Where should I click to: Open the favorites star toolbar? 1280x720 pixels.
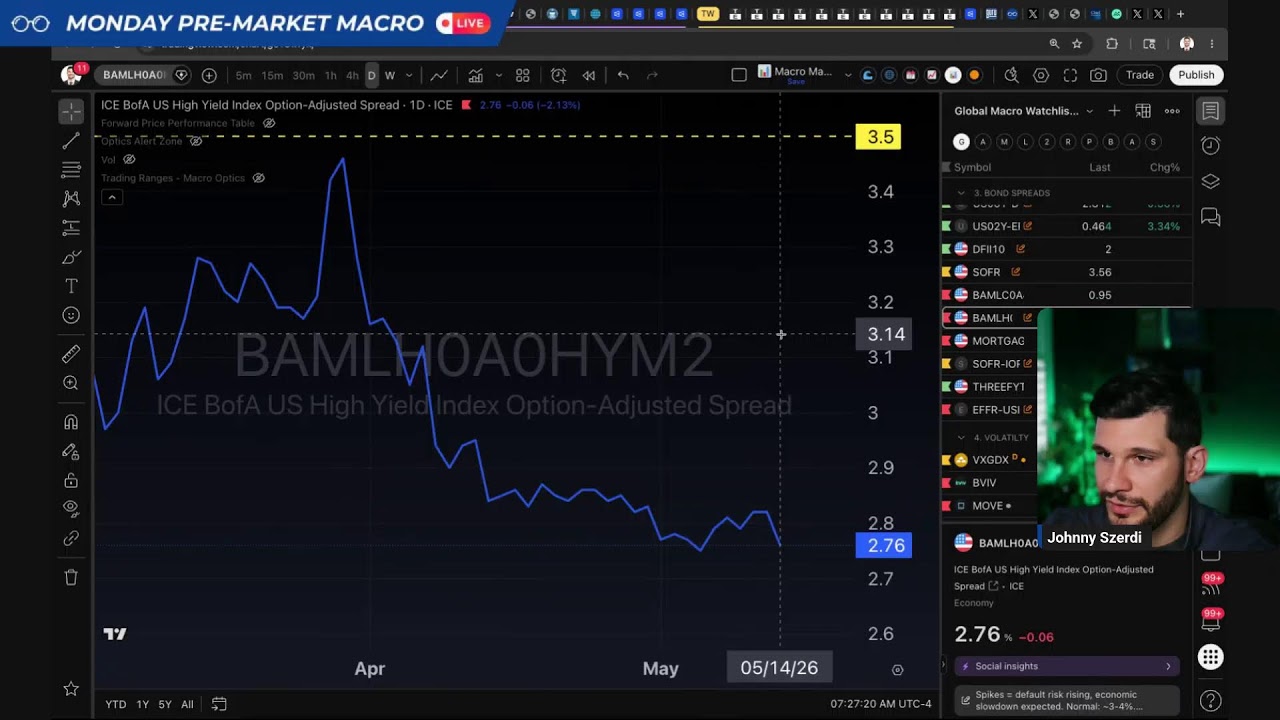pos(71,689)
